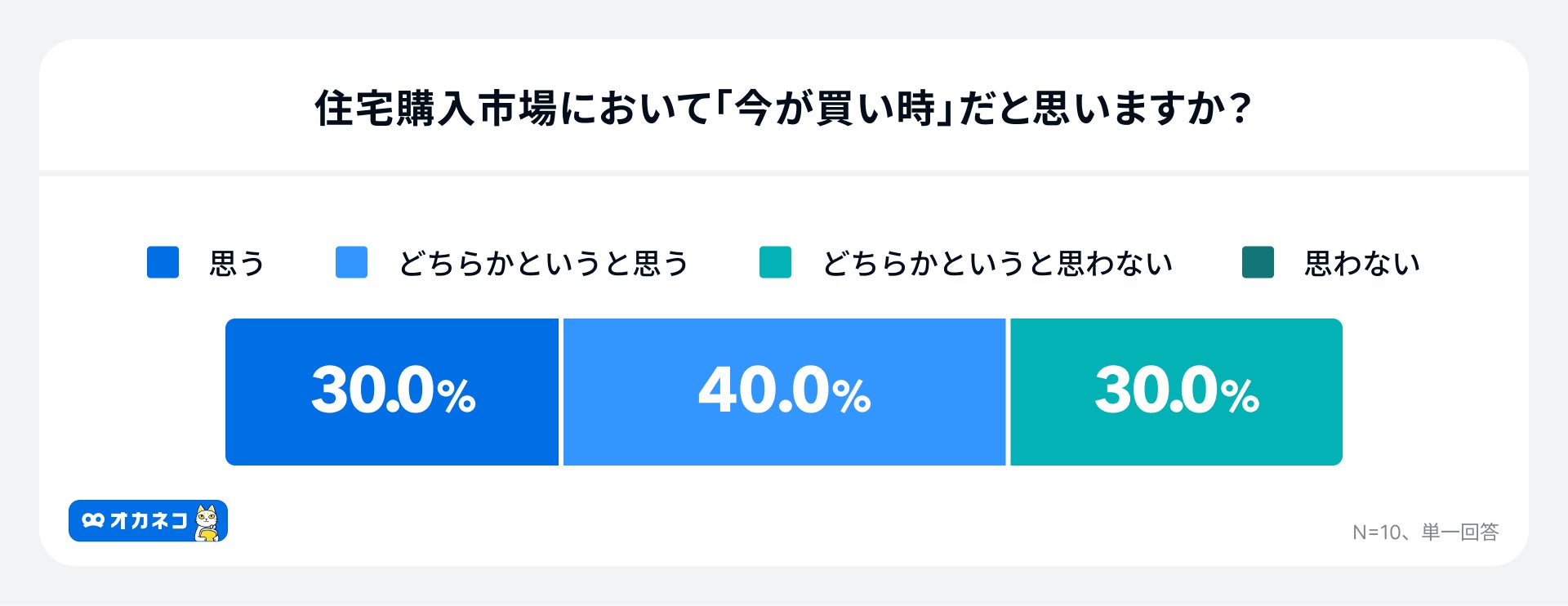Select the どちらかというと思う legend label text

point(544,264)
